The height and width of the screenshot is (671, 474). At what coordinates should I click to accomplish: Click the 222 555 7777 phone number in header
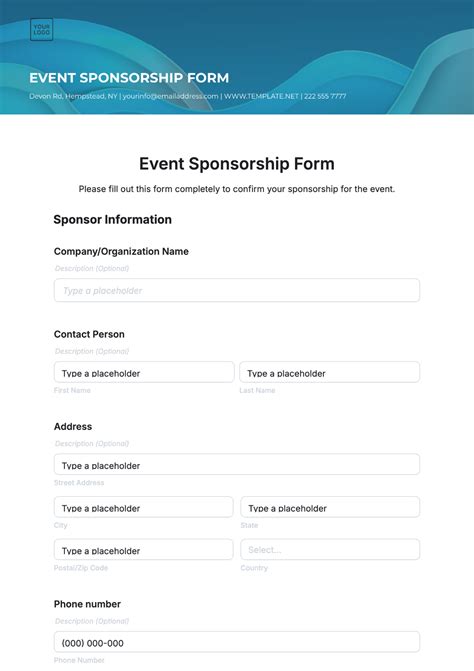pos(325,96)
